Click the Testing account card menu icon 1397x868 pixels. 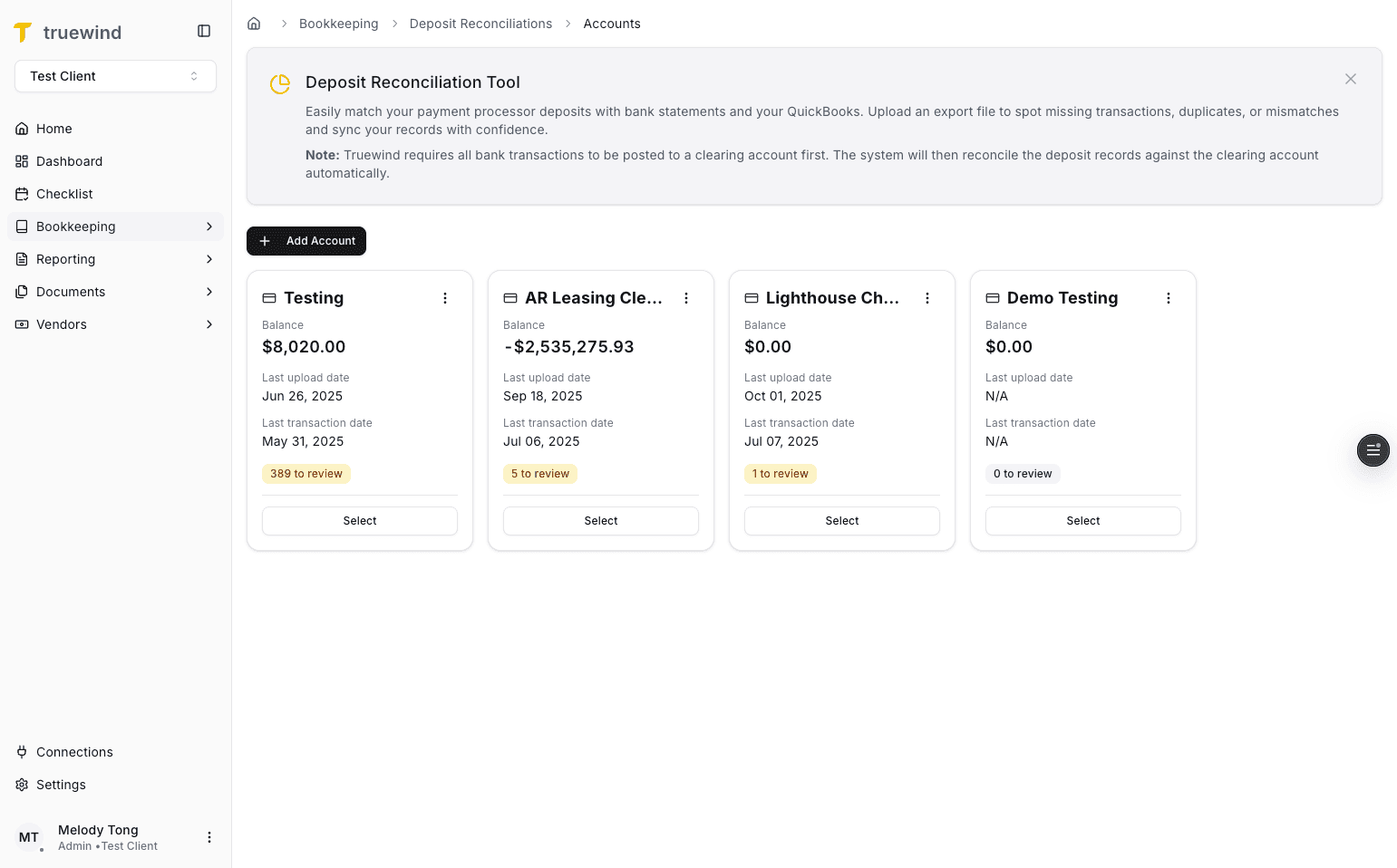pyautogui.click(x=444, y=297)
